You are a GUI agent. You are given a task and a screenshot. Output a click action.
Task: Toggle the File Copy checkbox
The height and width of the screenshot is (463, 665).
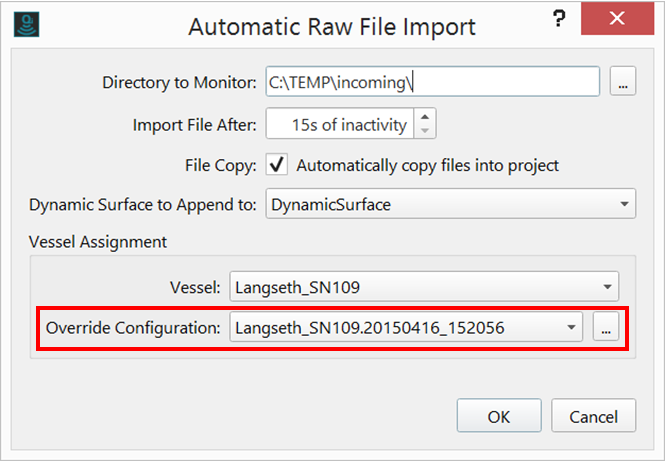point(277,165)
